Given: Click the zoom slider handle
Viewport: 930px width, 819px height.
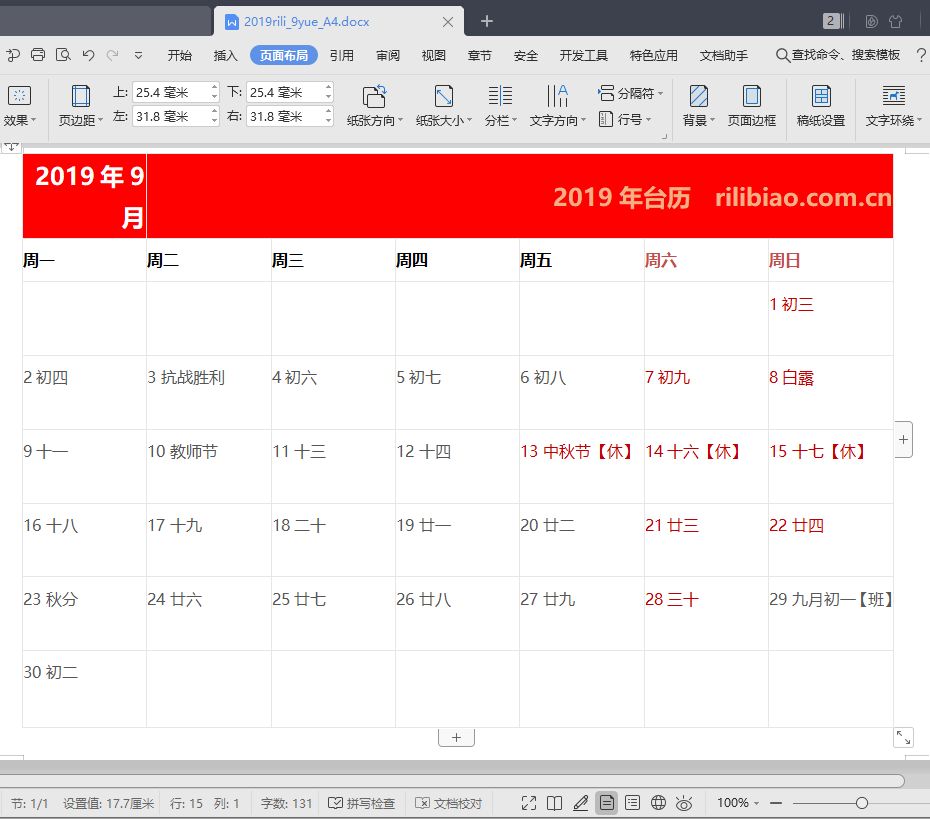Looking at the screenshot, I should (x=862, y=803).
